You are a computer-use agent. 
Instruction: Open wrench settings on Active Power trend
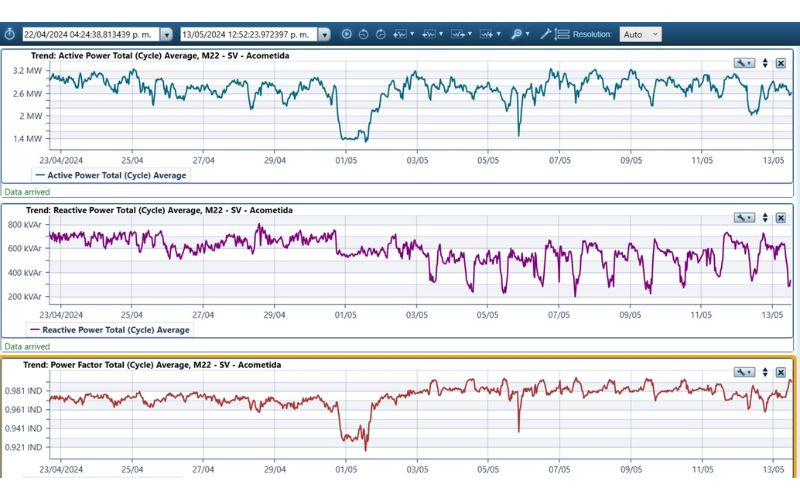tap(744, 62)
